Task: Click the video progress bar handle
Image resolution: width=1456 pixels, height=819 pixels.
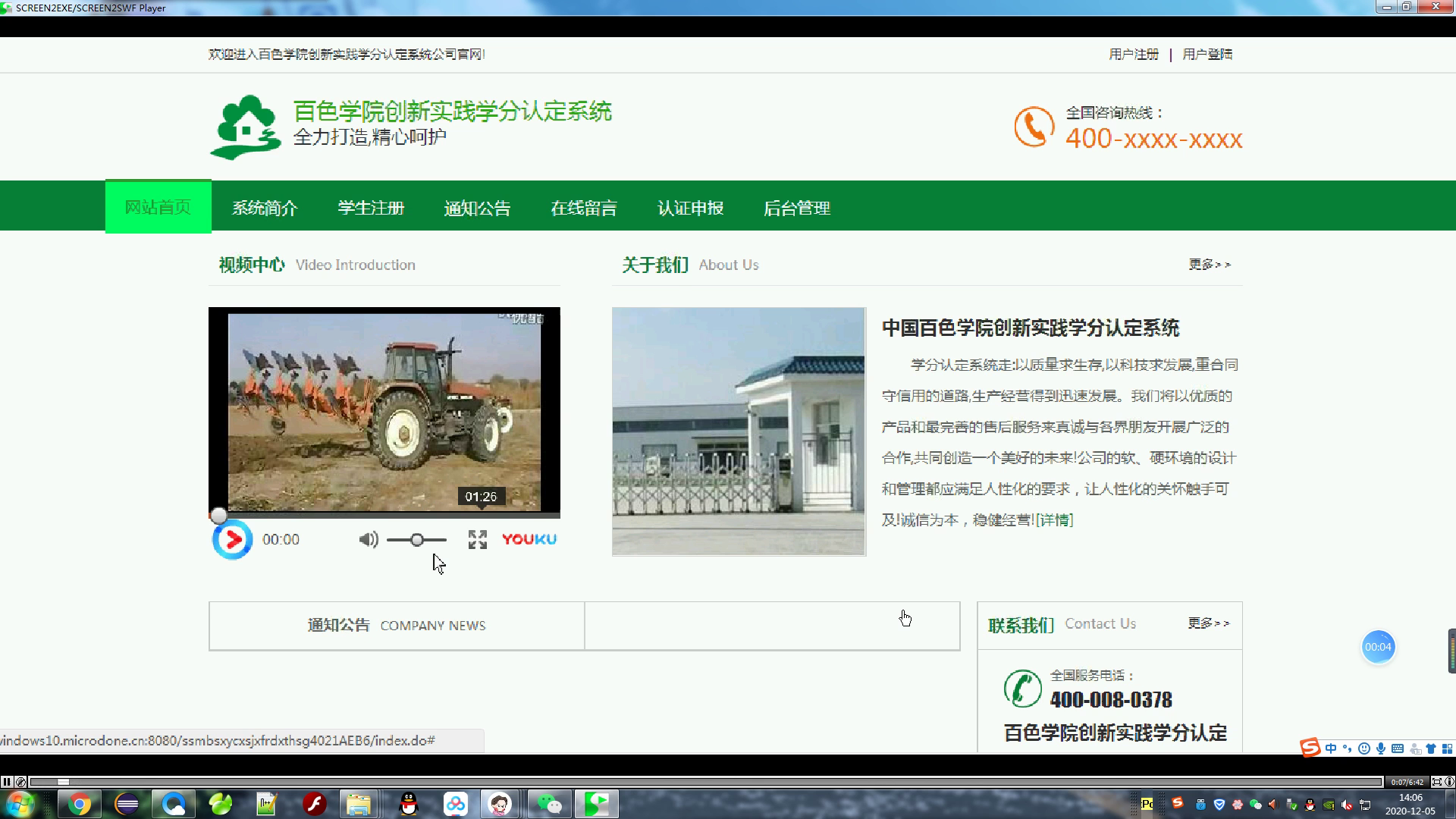Action: (x=218, y=516)
